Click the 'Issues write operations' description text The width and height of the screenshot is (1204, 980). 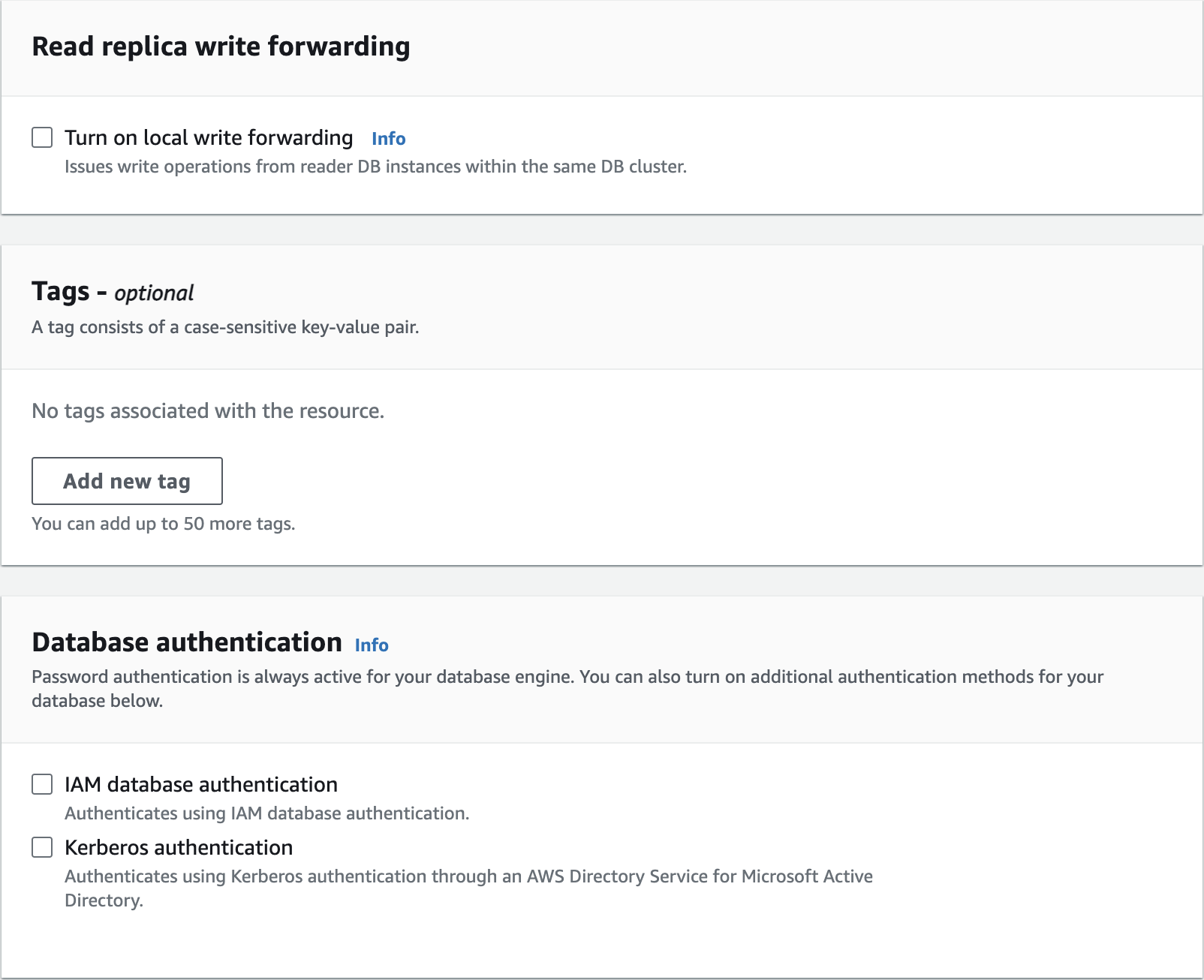pos(375,167)
